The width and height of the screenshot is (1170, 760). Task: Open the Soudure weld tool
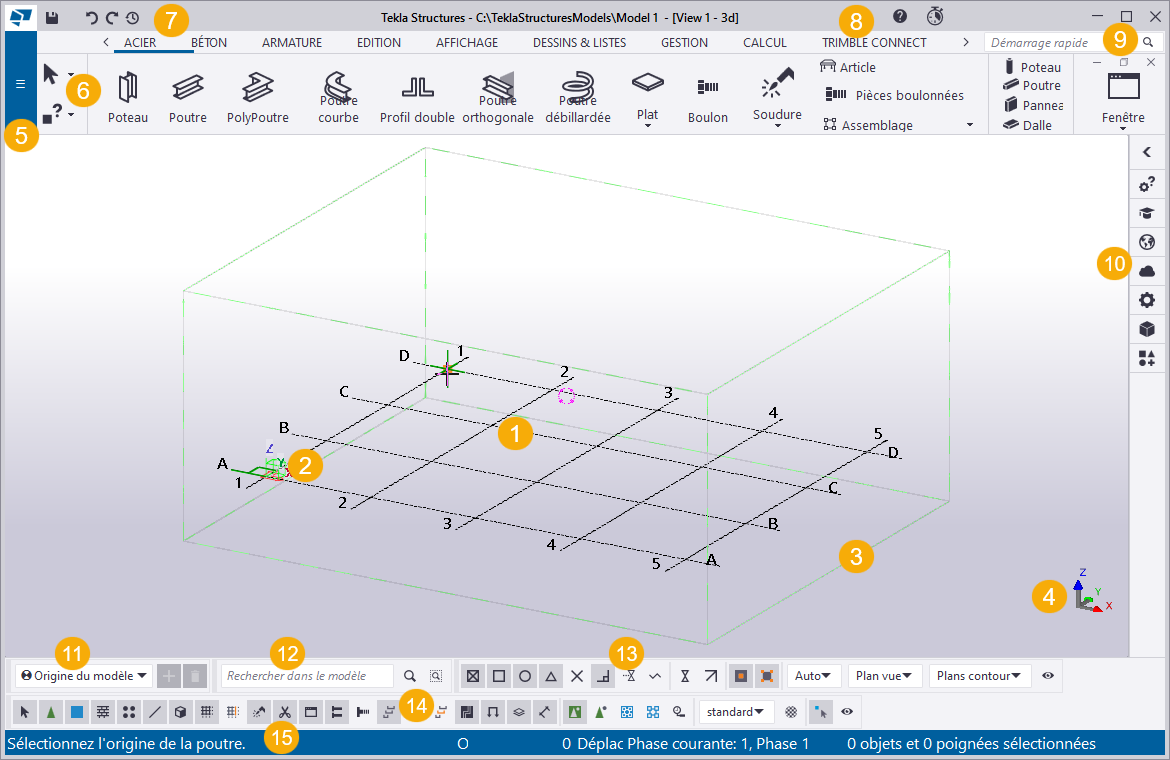pos(777,95)
